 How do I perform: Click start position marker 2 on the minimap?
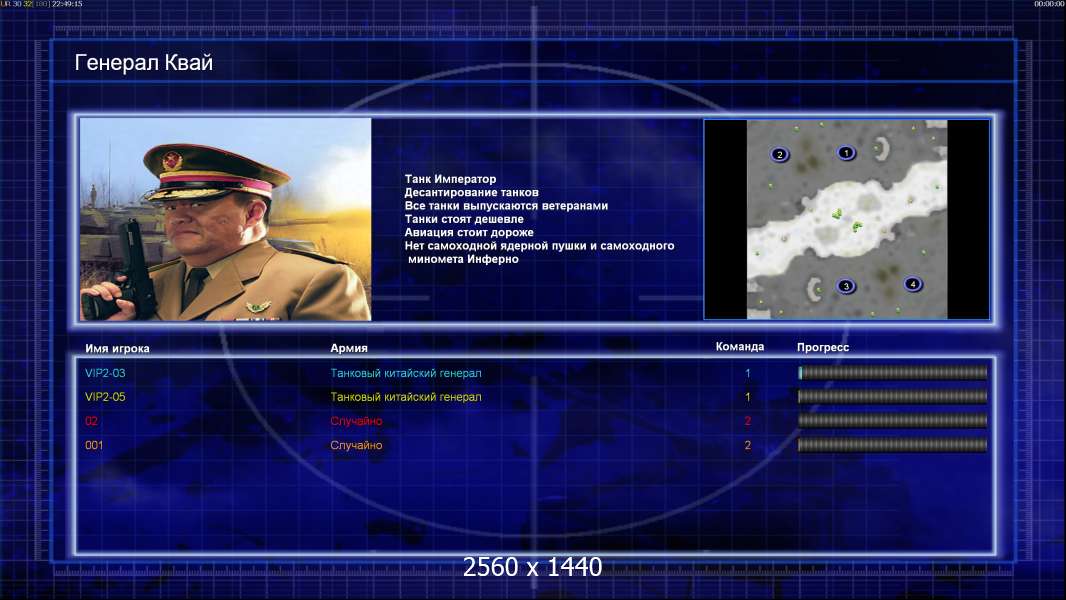click(780, 155)
